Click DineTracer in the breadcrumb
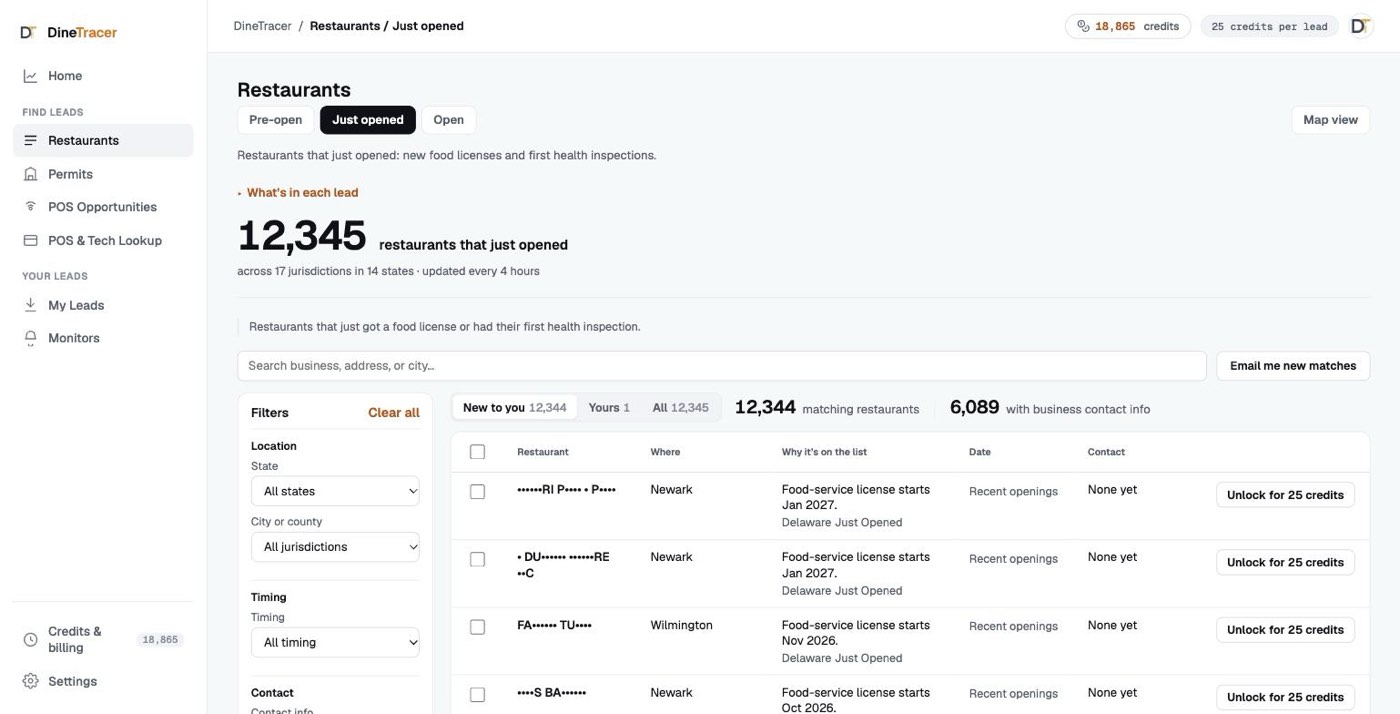Screen dimensions: 1400x714 pos(263,26)
